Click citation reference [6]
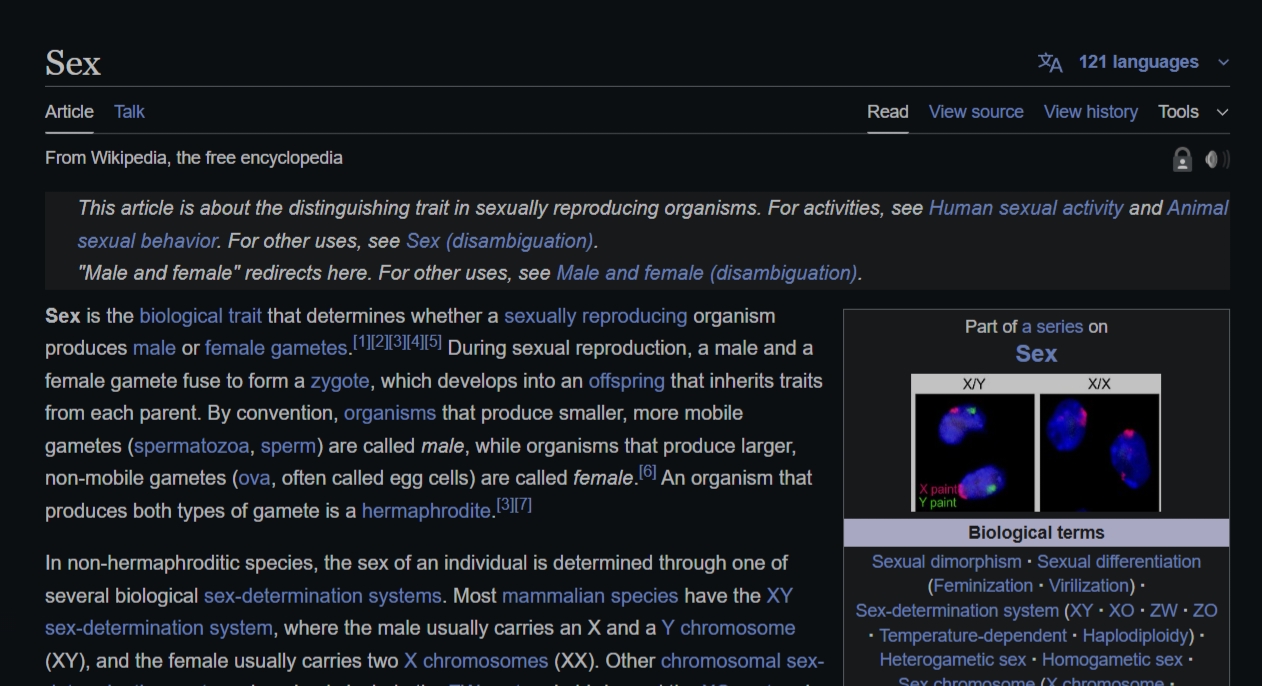The image size is (1262, 686). coord(647,472)
